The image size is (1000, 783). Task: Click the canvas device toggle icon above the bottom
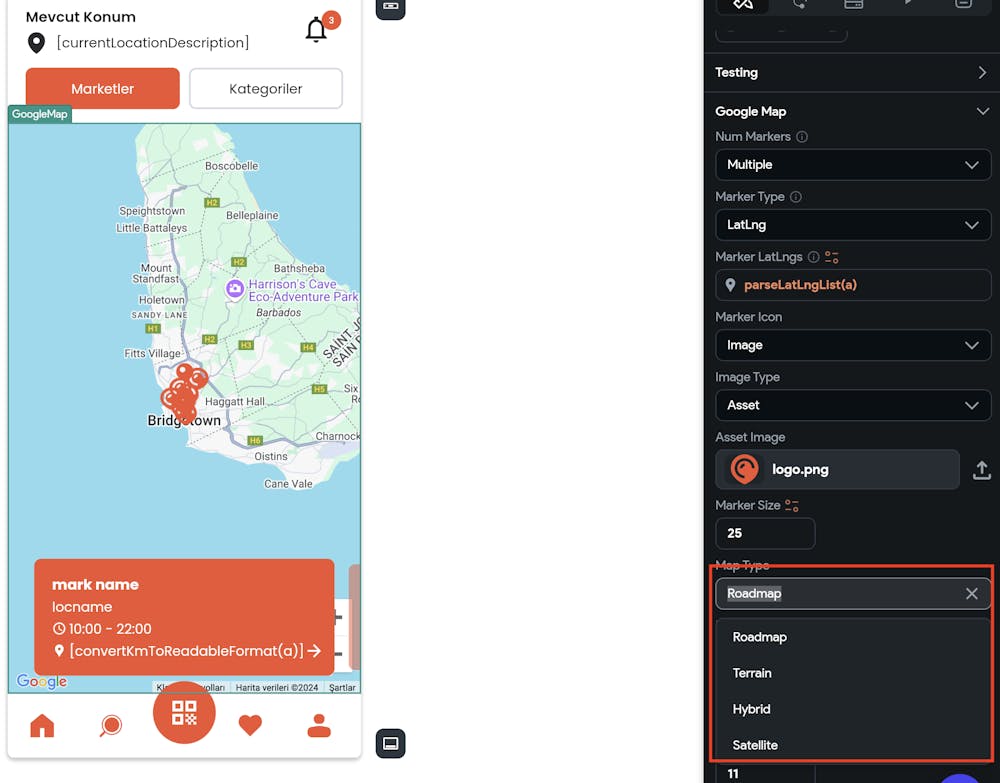(x=390, y=743)
